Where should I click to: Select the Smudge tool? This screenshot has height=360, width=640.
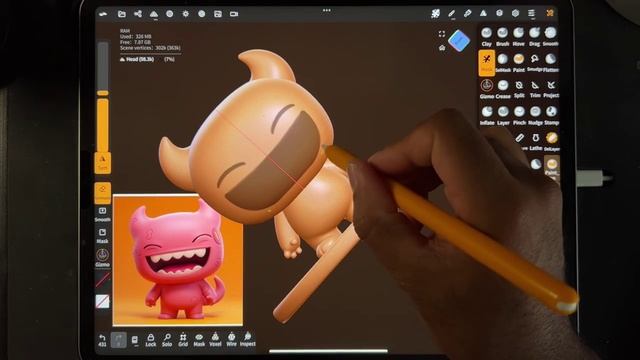pos(535,62)
